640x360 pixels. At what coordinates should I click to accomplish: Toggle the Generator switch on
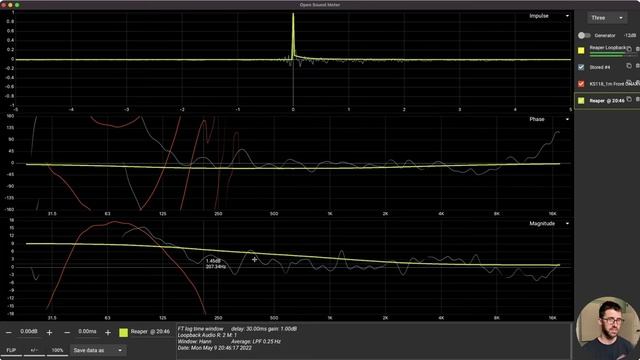[x=584, y=36]
